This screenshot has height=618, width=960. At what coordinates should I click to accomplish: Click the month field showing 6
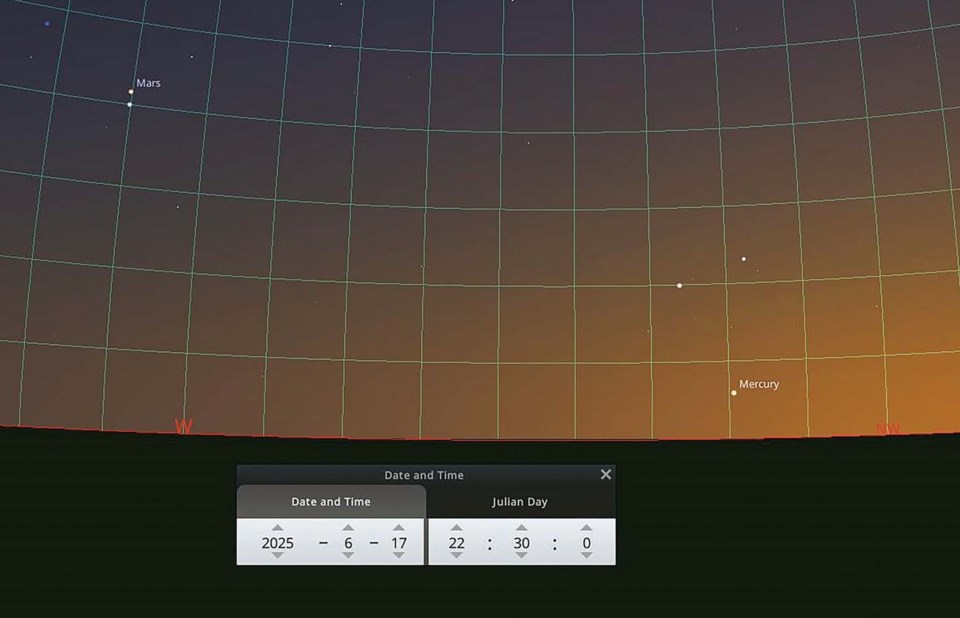pos(348,543)
